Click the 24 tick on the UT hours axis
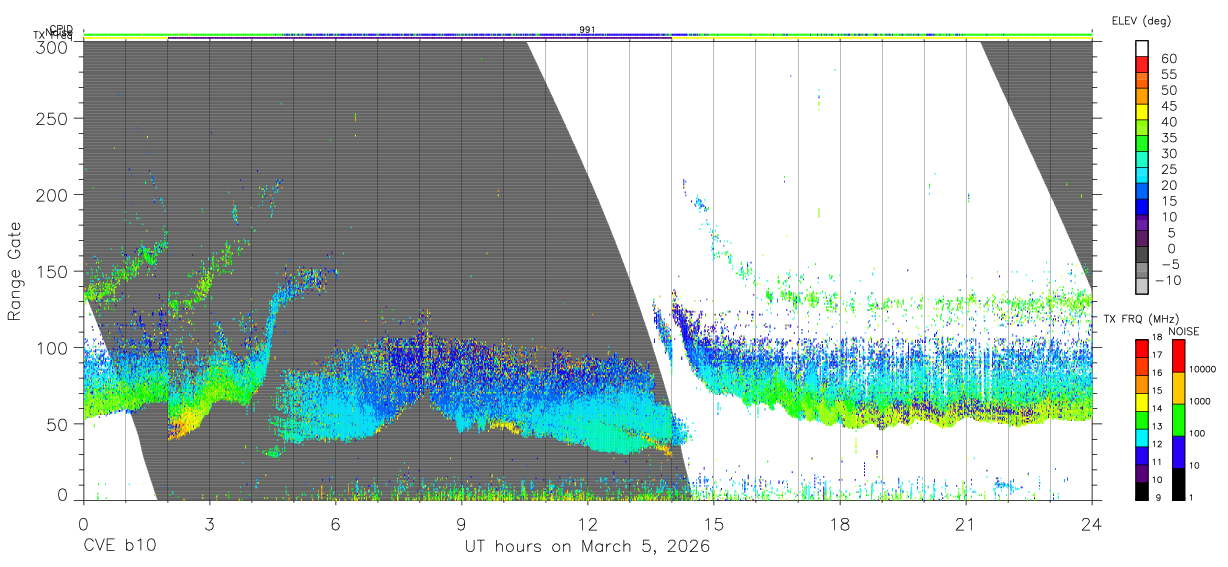Screen dimensions: 1228x567 pyautogui.click(x=1091, y=523)
